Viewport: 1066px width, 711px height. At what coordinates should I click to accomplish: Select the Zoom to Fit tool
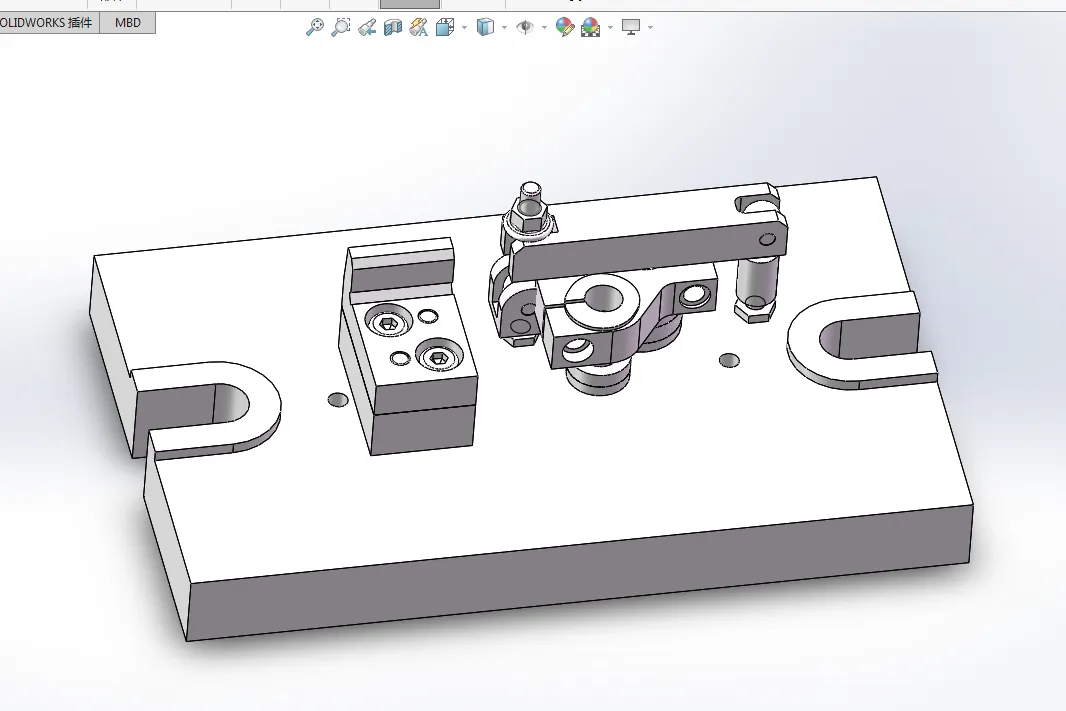pos(315,27)
